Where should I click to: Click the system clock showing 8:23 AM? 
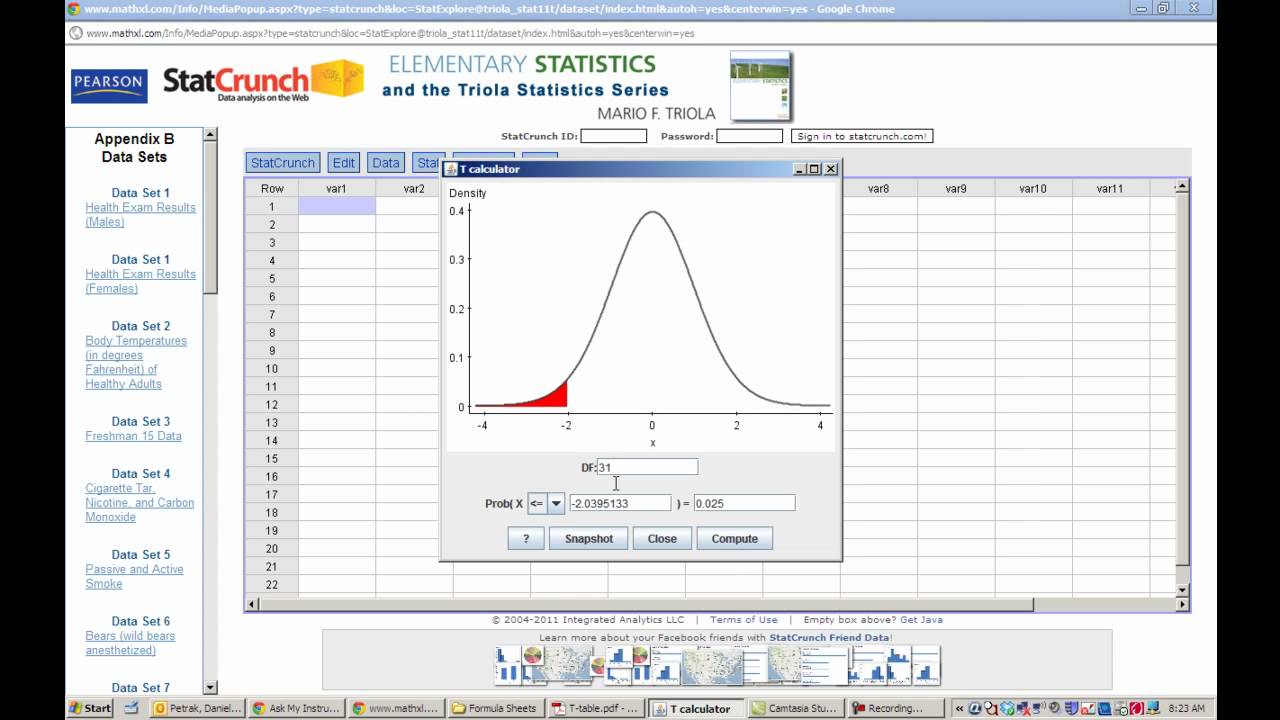pyautogui.click(x=1185, y=708)
